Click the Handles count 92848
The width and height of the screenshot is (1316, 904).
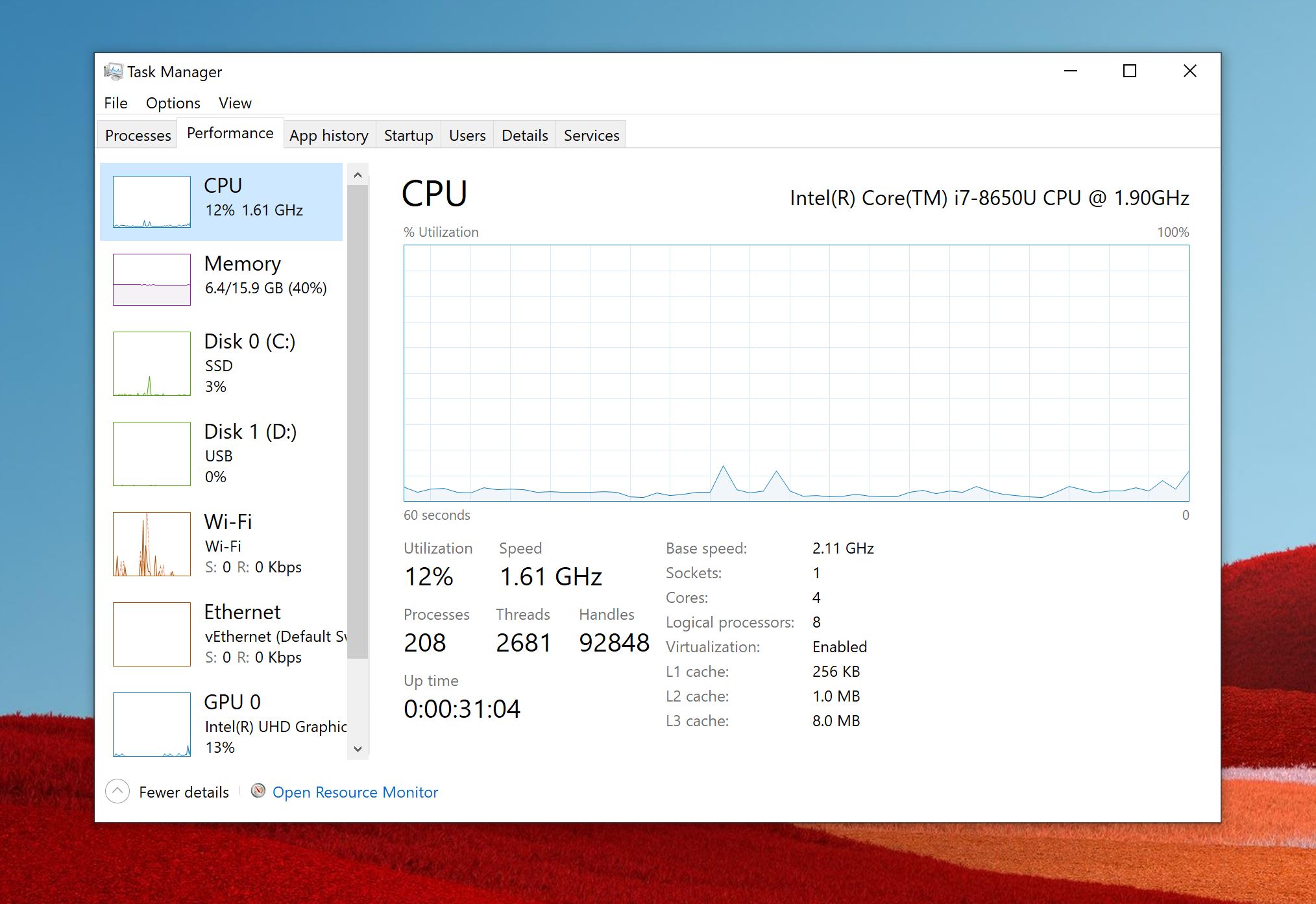[x=614, y=643]
